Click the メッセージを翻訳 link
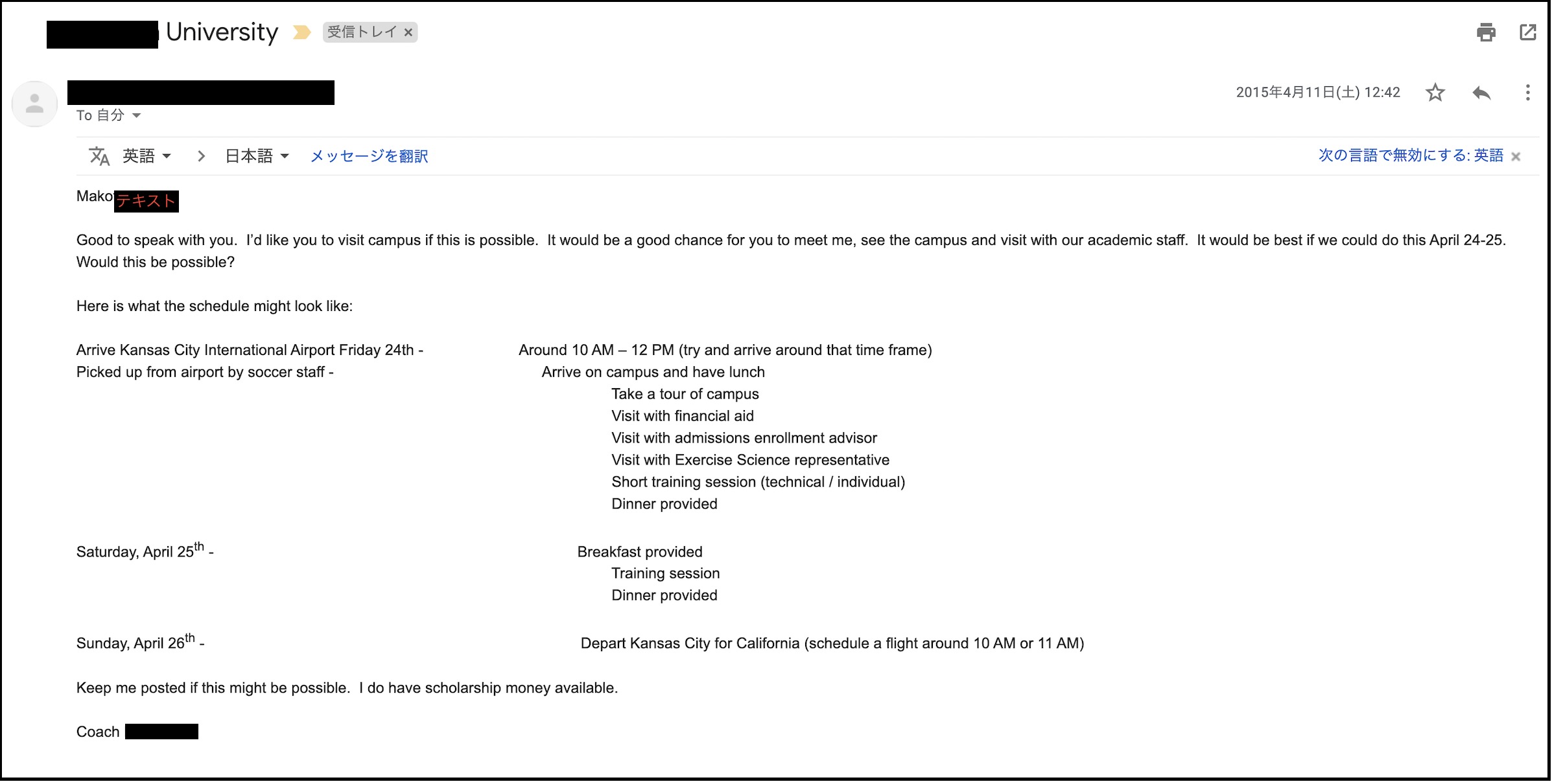Screen dimensions: 1552x784 [x=370, y=156]
